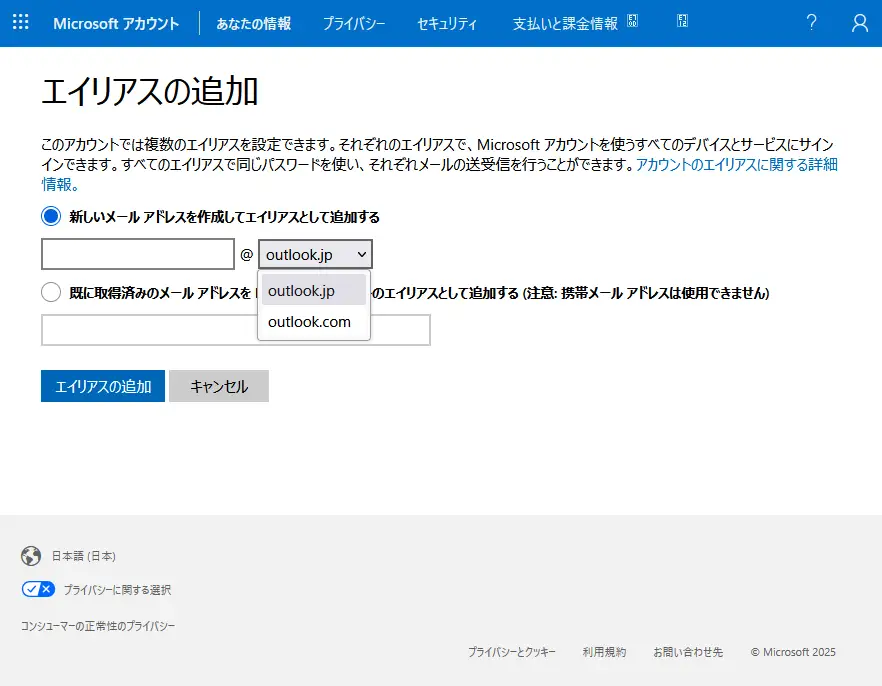
Task: Open プライバシーに関する選択 link
Action: tap(117, 589)
